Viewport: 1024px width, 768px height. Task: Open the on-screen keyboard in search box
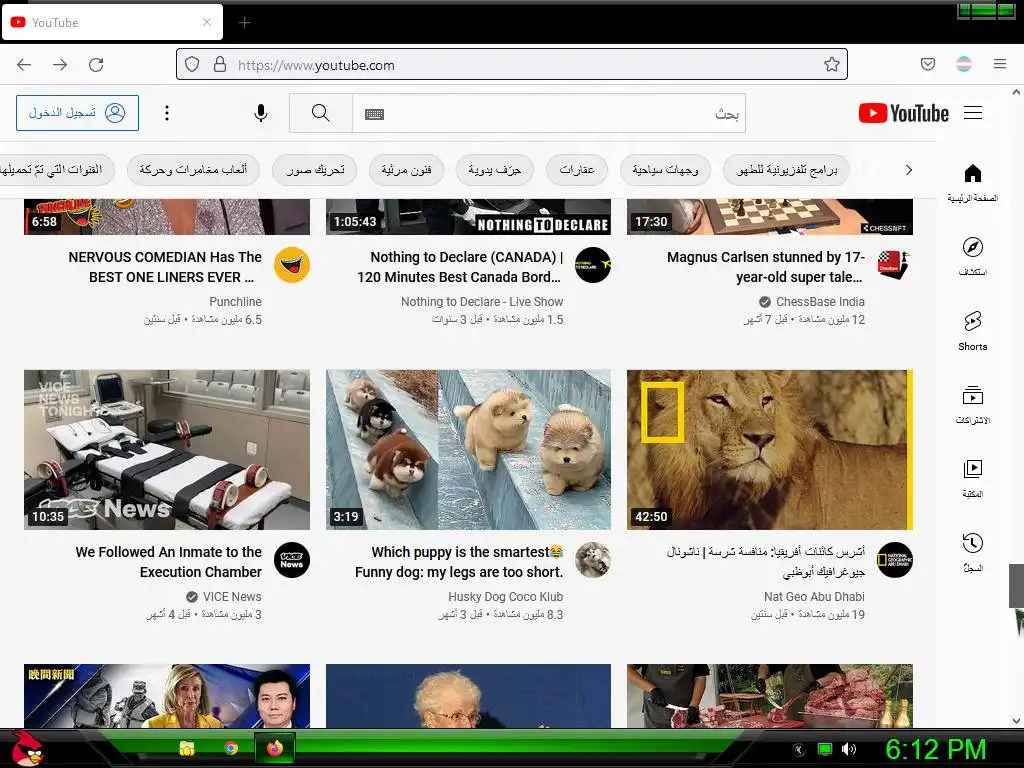pos(374,114)
